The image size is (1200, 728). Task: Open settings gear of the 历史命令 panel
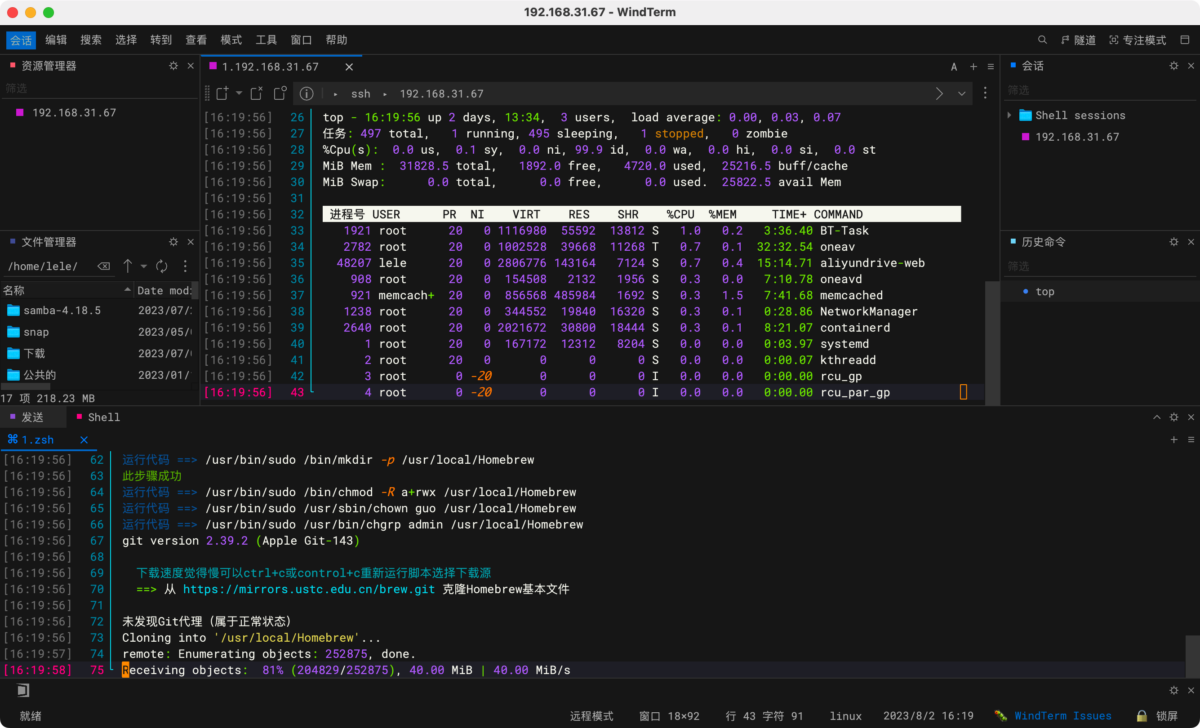[1174, 242]
